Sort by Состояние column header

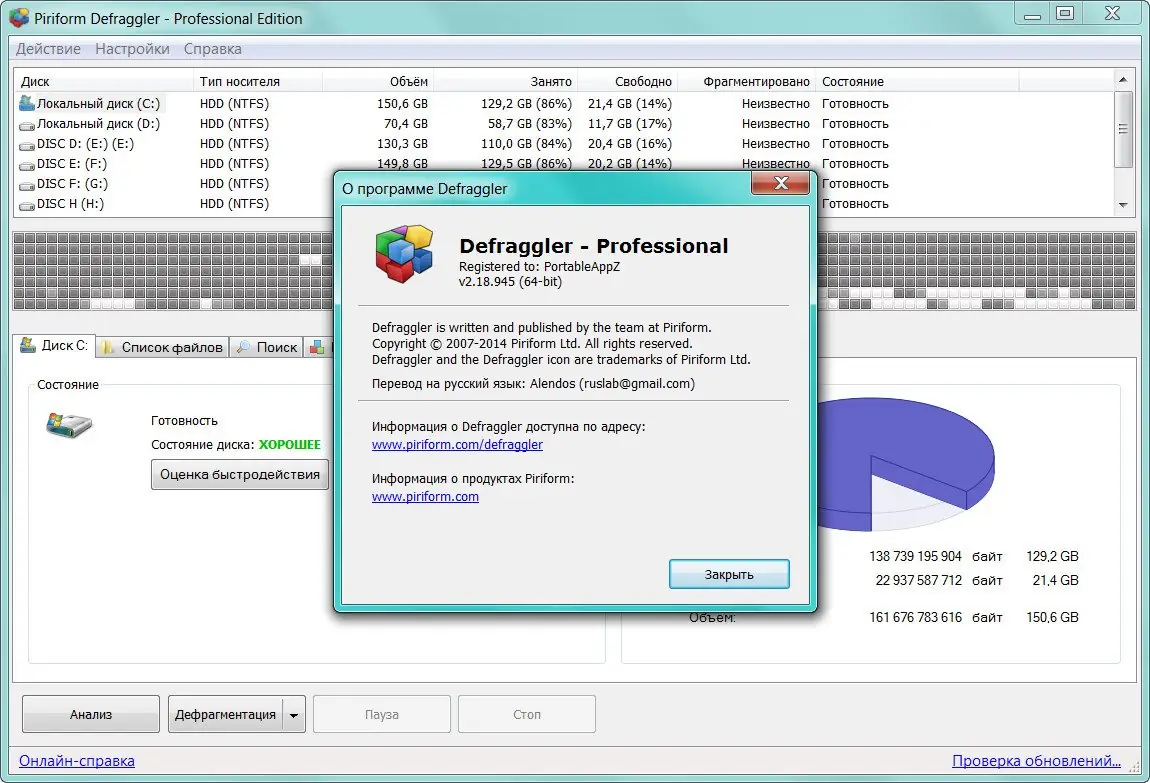[x=917, y=81]
